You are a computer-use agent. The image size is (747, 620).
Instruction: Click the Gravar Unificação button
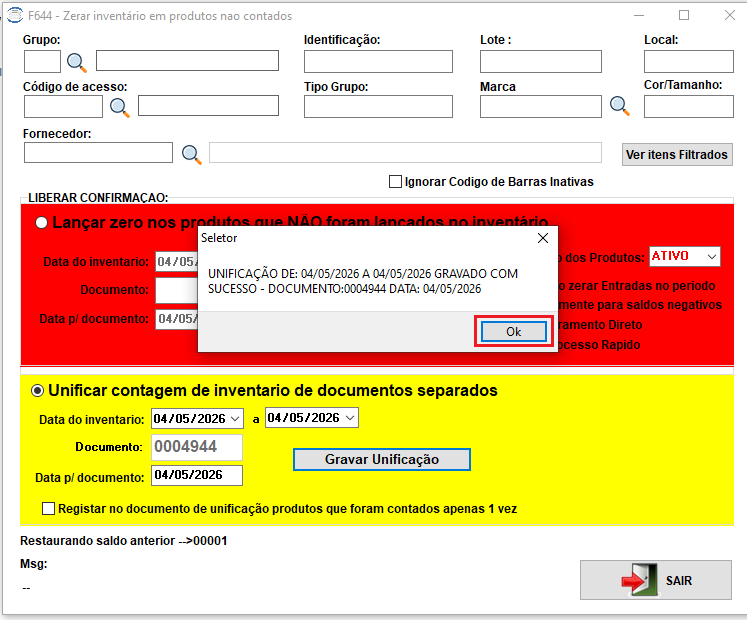coord(382,459)
